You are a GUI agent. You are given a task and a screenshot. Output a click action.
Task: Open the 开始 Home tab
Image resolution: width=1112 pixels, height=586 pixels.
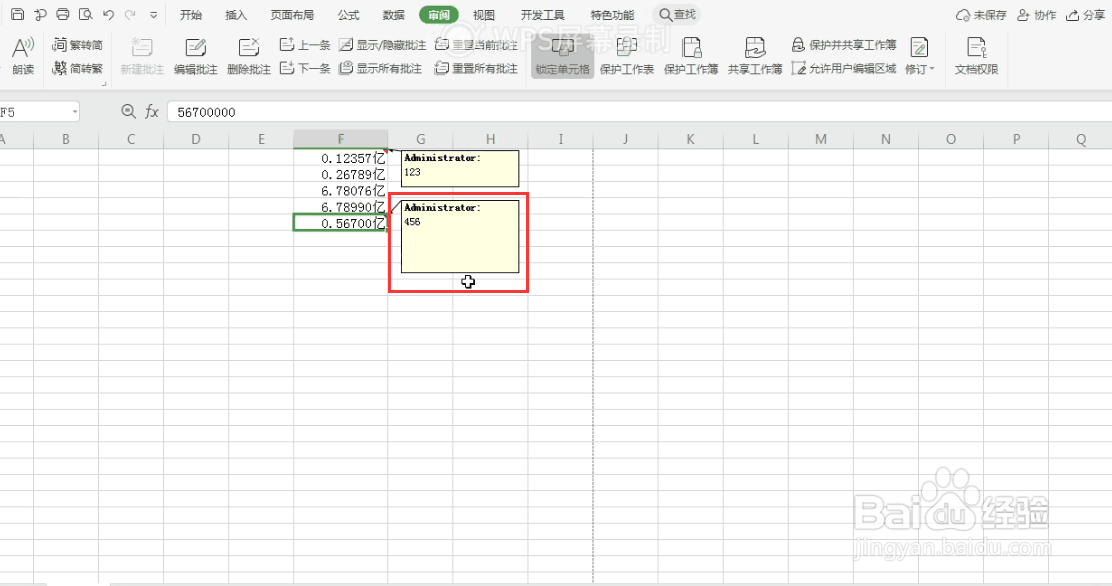click(191, 15)
